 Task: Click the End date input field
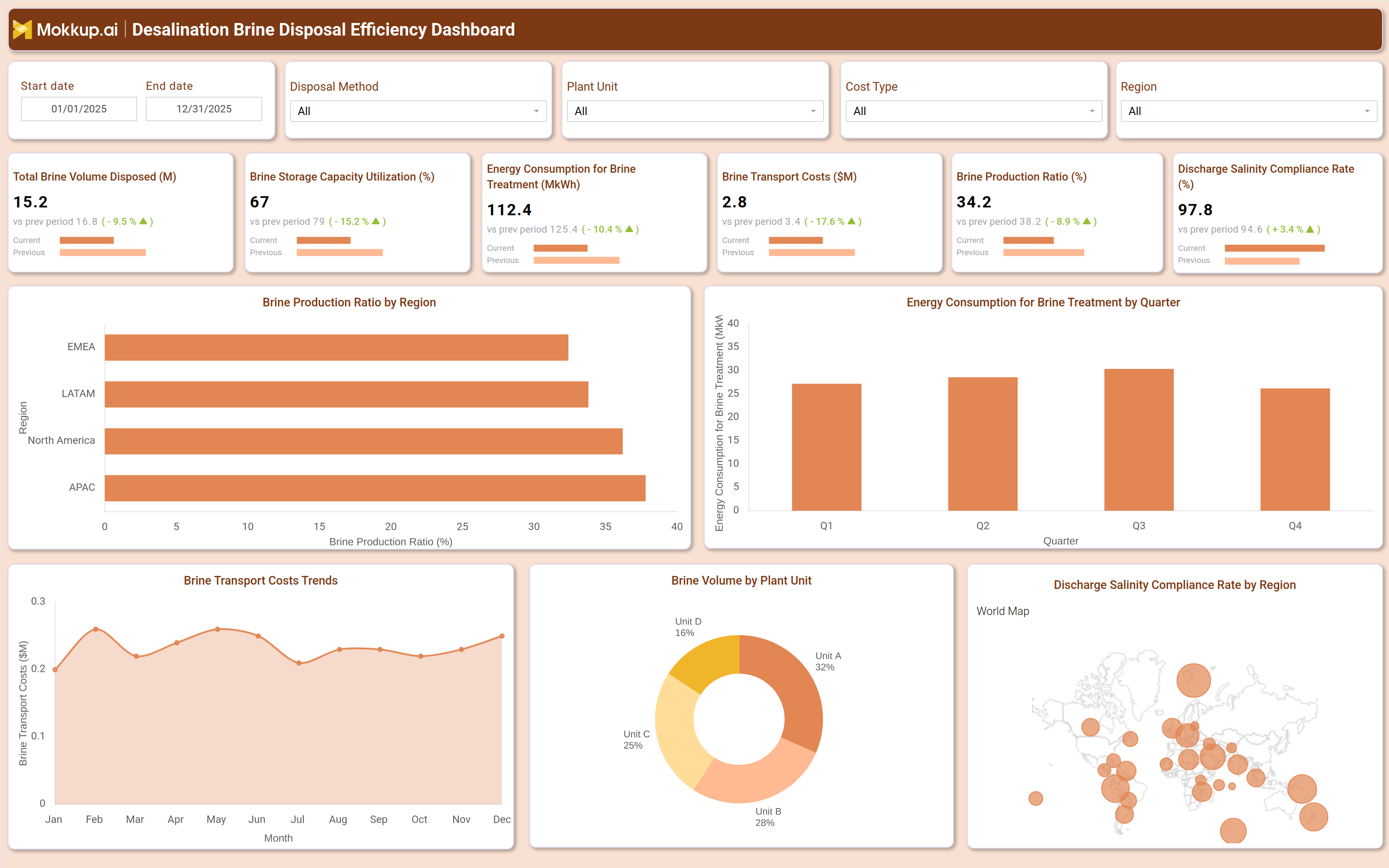click(204, 108)
